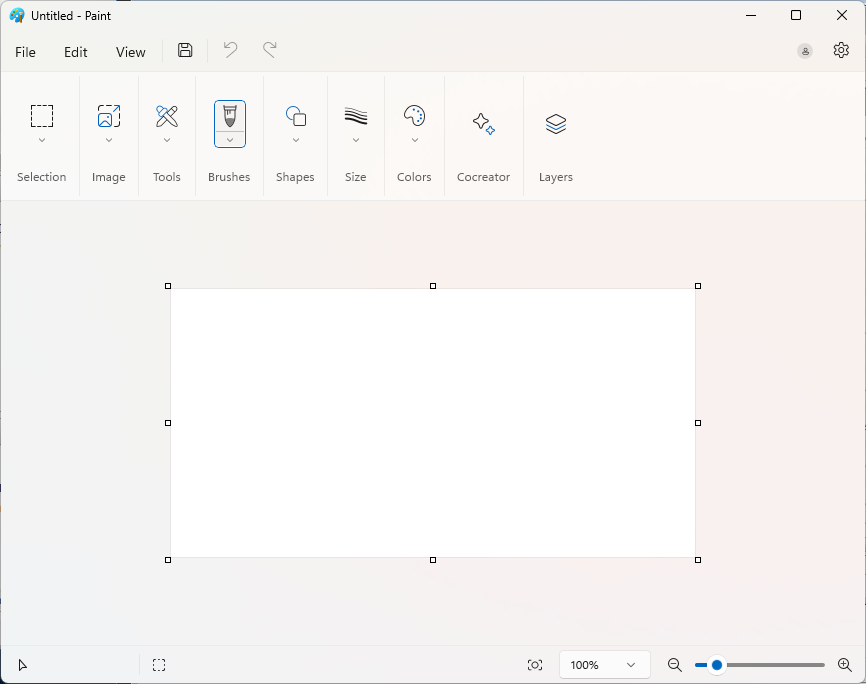The width and height of the screenshot is (866, 684).
Task: Open the View menu
Action: click(x=130, y=52)
